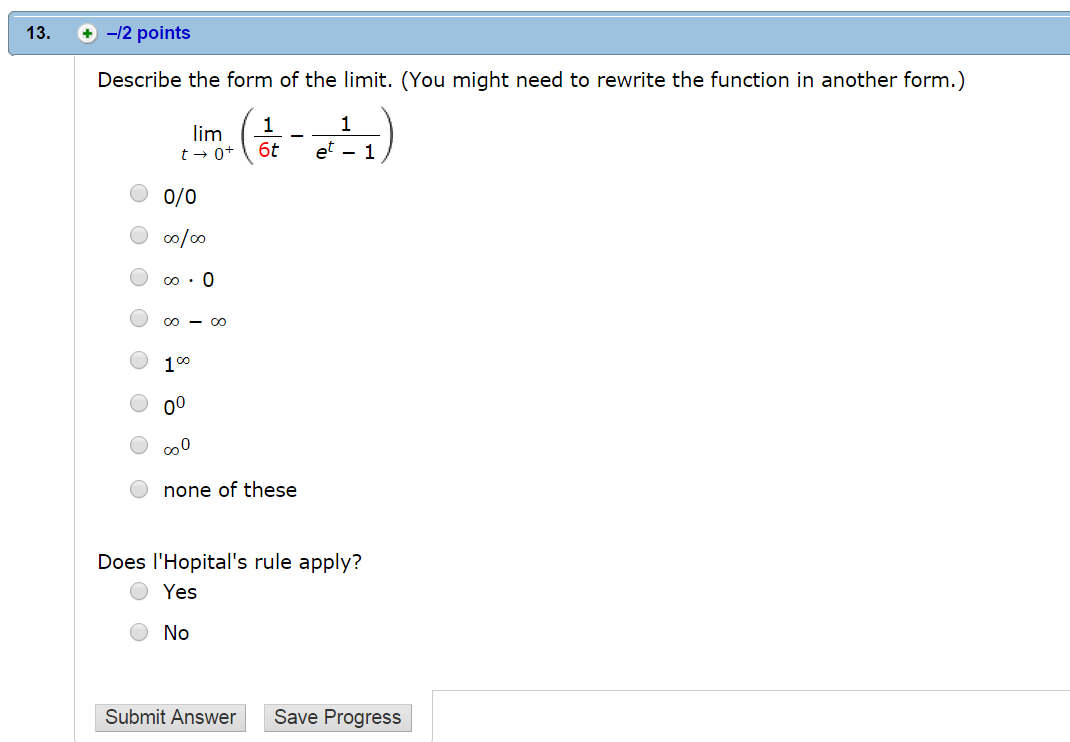Viewport: 1070px width, 742px height.
Task: Click the green plus icon beside the points
Action: (x=87, y=33)
